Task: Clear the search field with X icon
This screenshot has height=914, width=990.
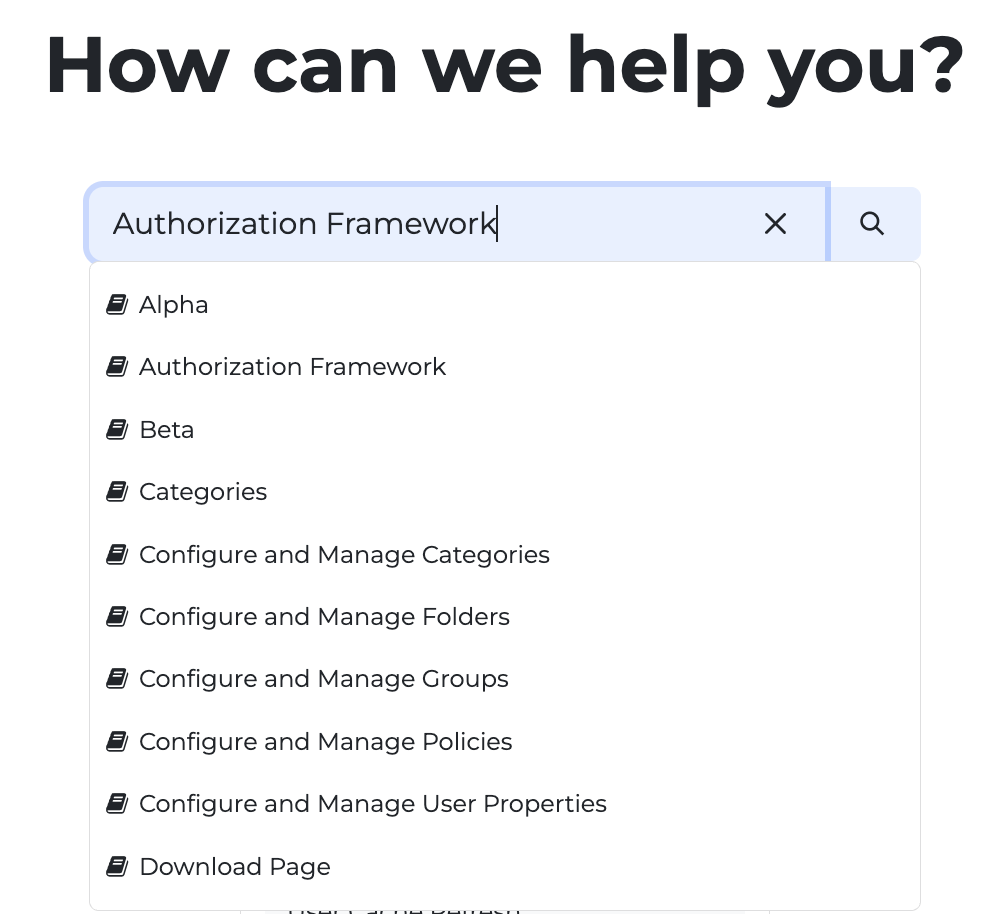Action: [775, 224]
